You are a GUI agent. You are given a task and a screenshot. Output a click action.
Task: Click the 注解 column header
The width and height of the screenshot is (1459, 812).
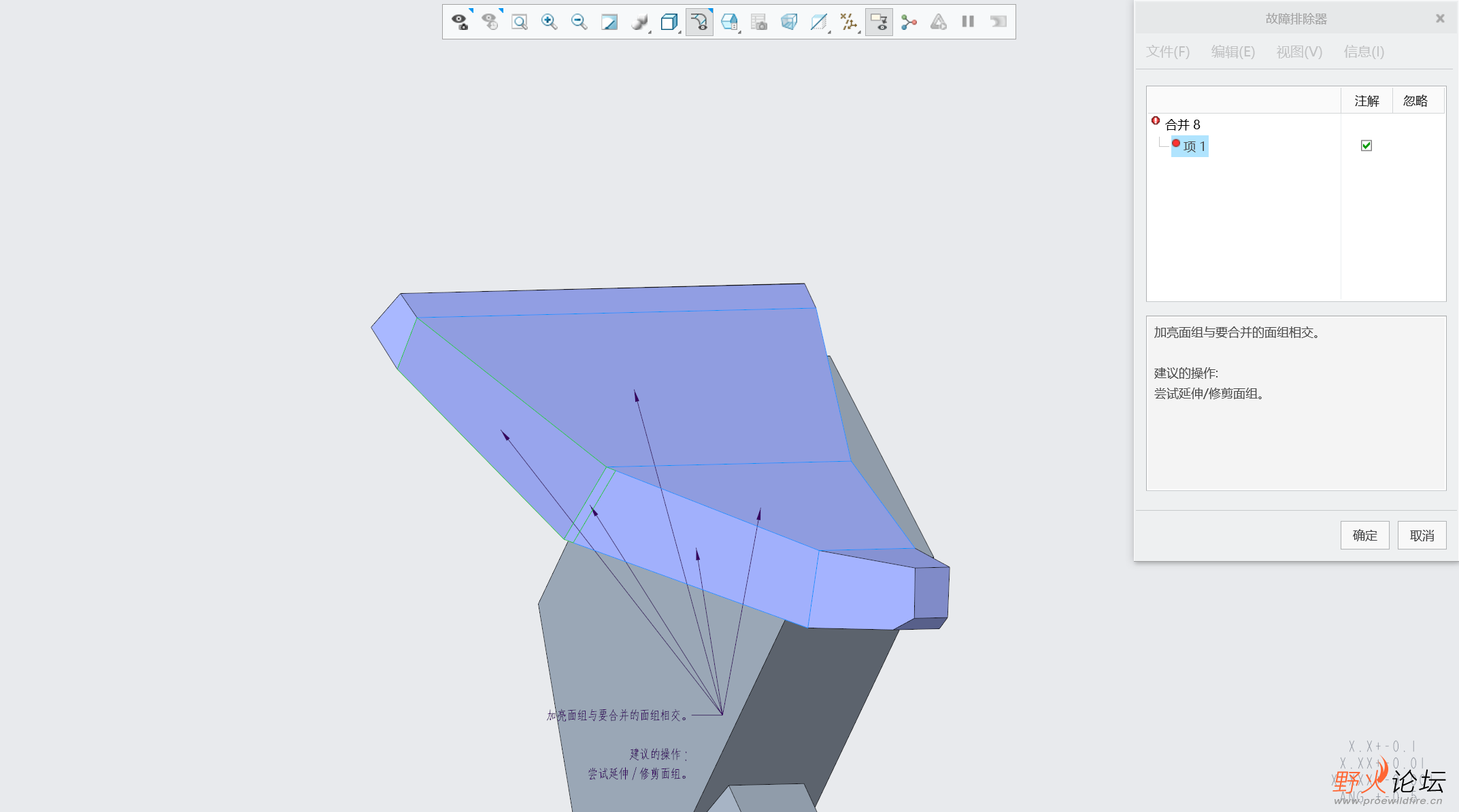(1366, 101)
